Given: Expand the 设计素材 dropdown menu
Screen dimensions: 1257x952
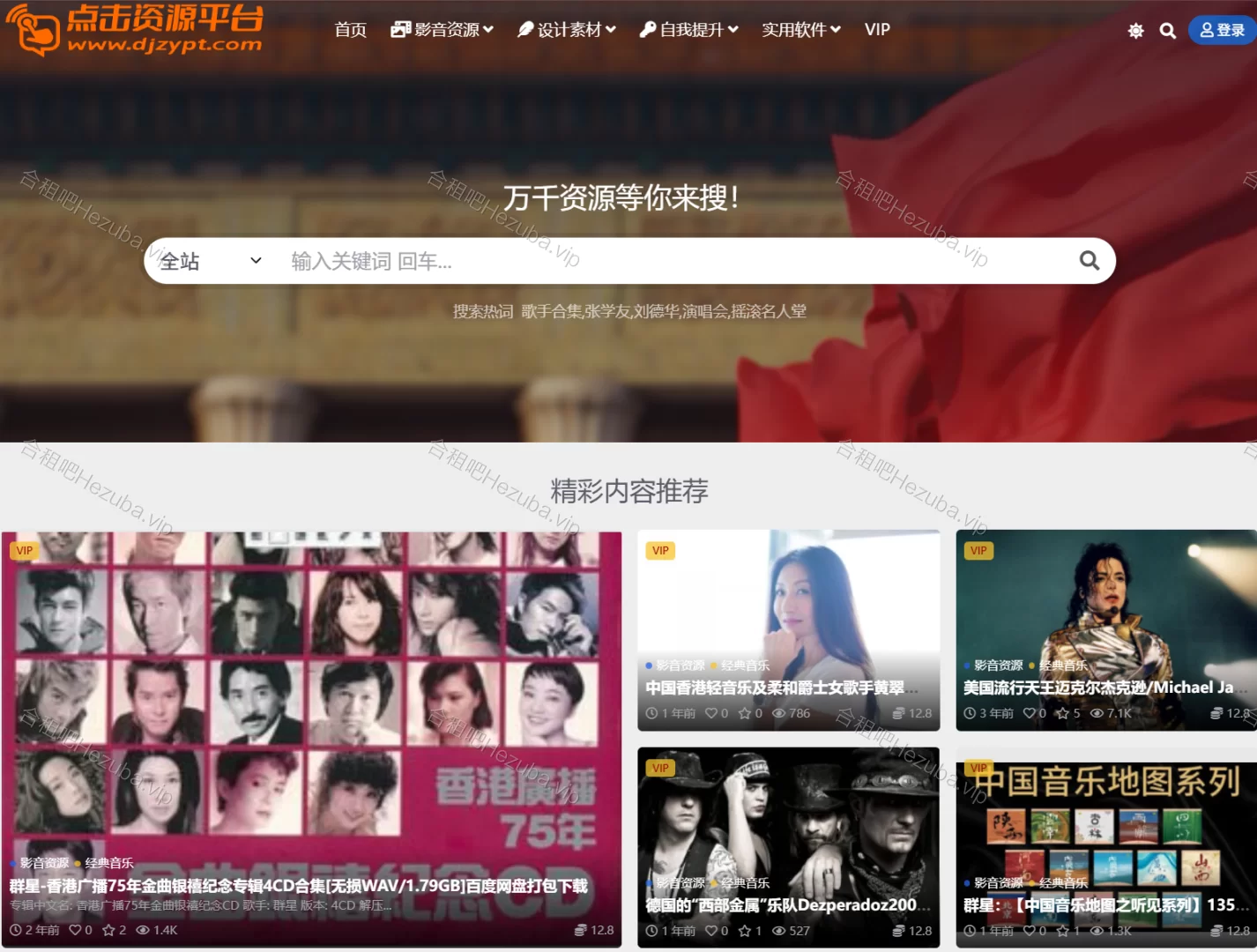Looking at the screenshot, I should point(566,30).
